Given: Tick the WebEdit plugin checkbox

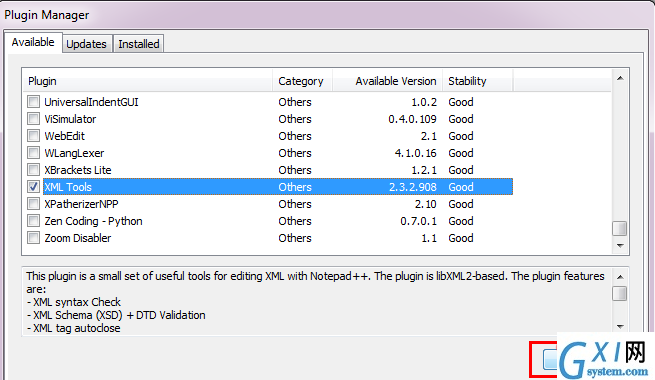Looking at the screenshot, I should point(33,136).
